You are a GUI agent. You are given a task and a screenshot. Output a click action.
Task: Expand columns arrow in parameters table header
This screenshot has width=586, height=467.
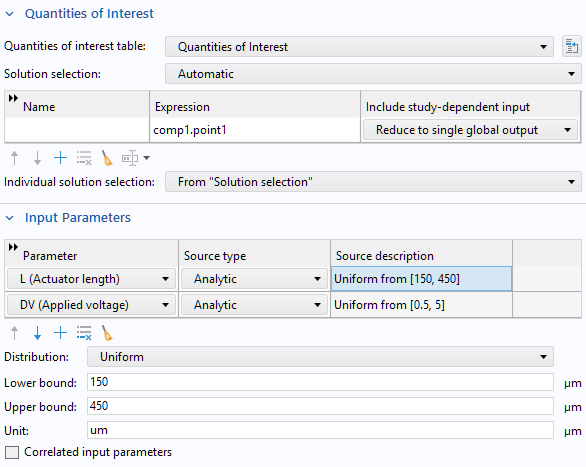tap(13, 247)
